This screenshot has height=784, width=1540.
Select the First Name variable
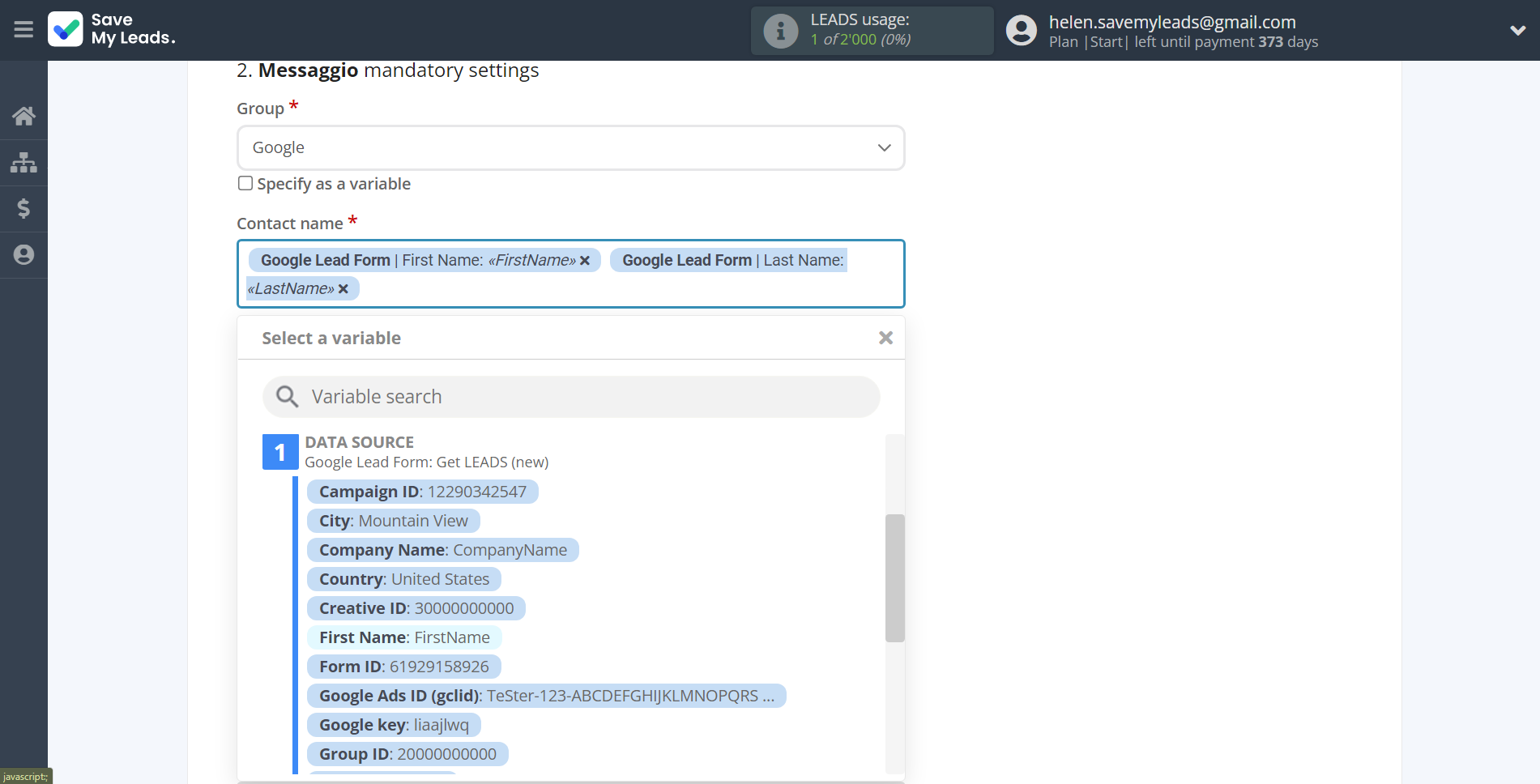[x=404, y=637]
